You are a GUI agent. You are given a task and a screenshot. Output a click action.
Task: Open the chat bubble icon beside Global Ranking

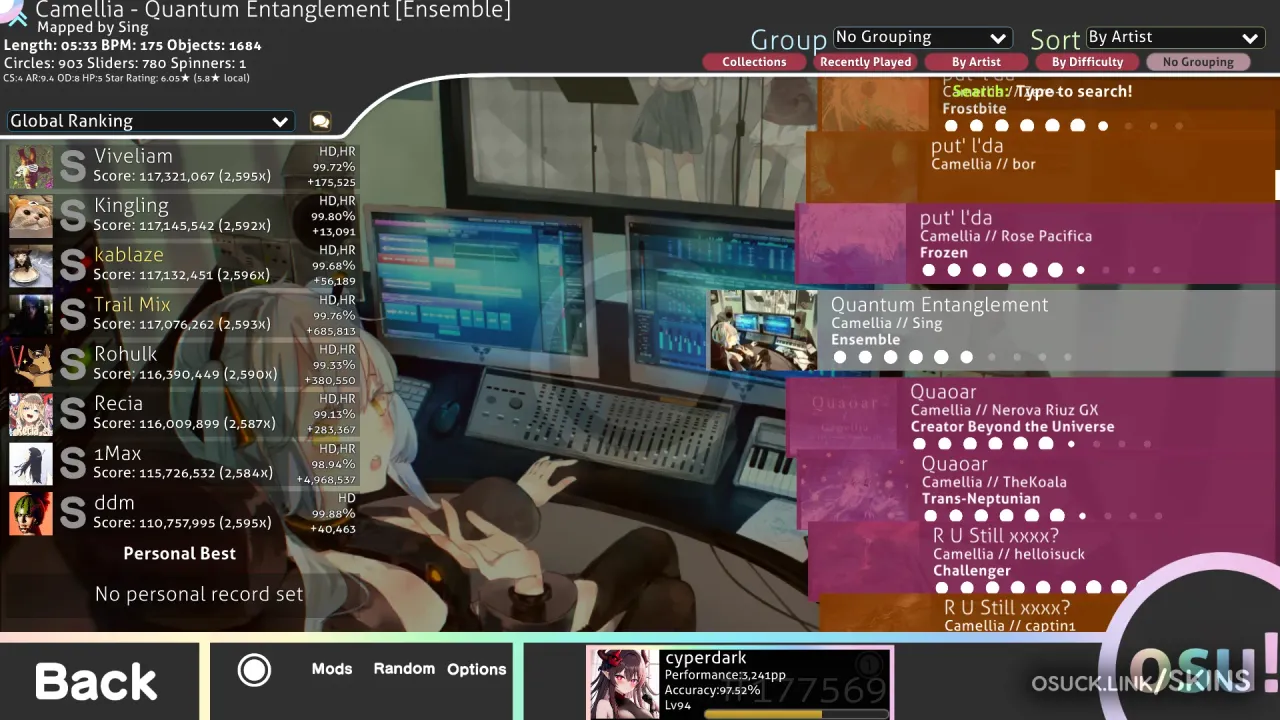tap(320, 121)
